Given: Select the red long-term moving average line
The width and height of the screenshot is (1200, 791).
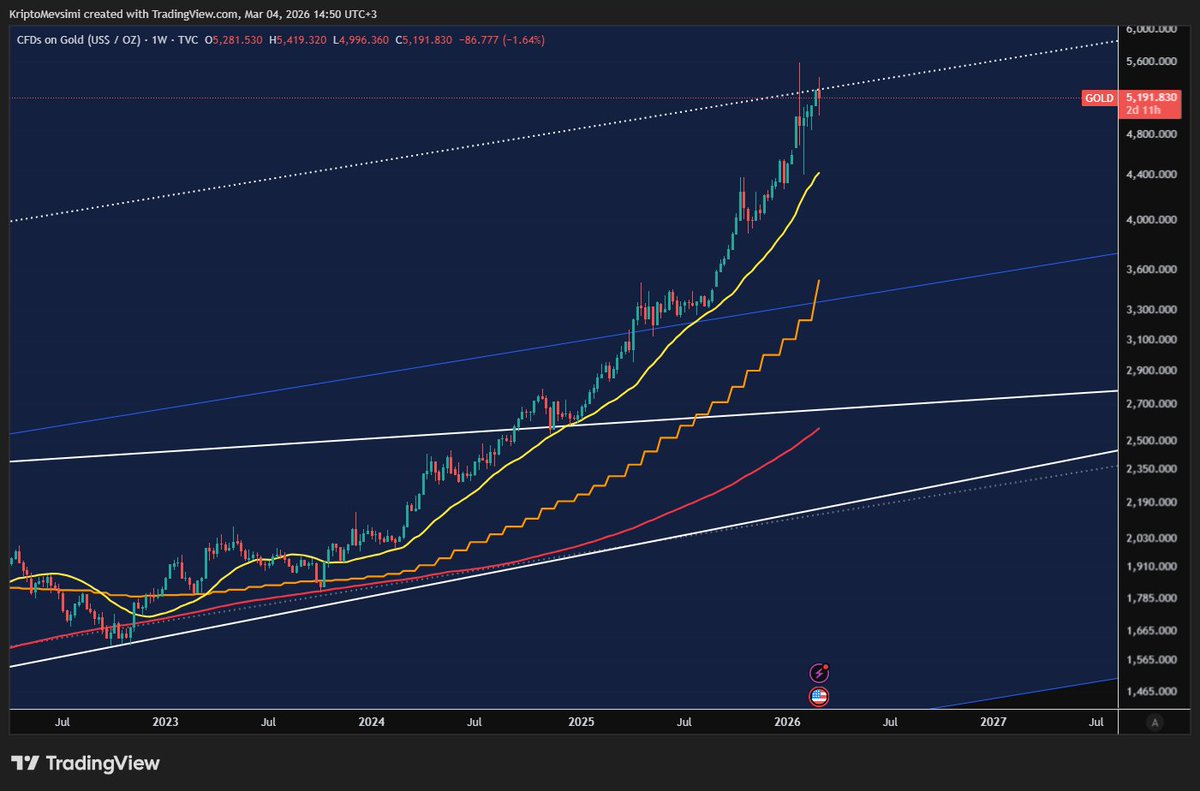Looking at the screenshot, I should (700, 499).
